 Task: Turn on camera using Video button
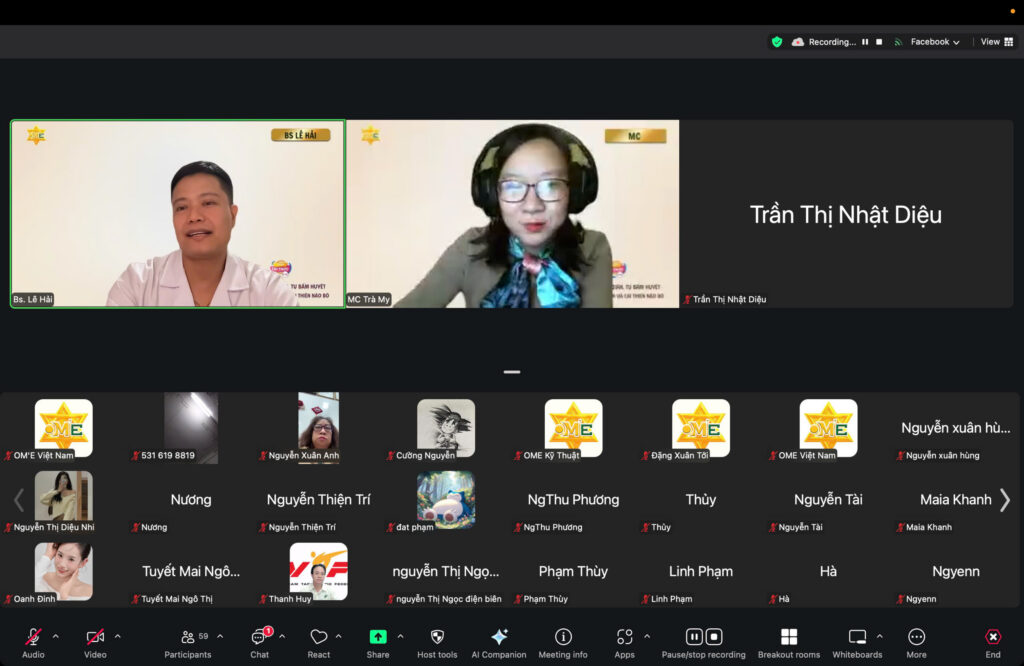[x=95, y=638]
